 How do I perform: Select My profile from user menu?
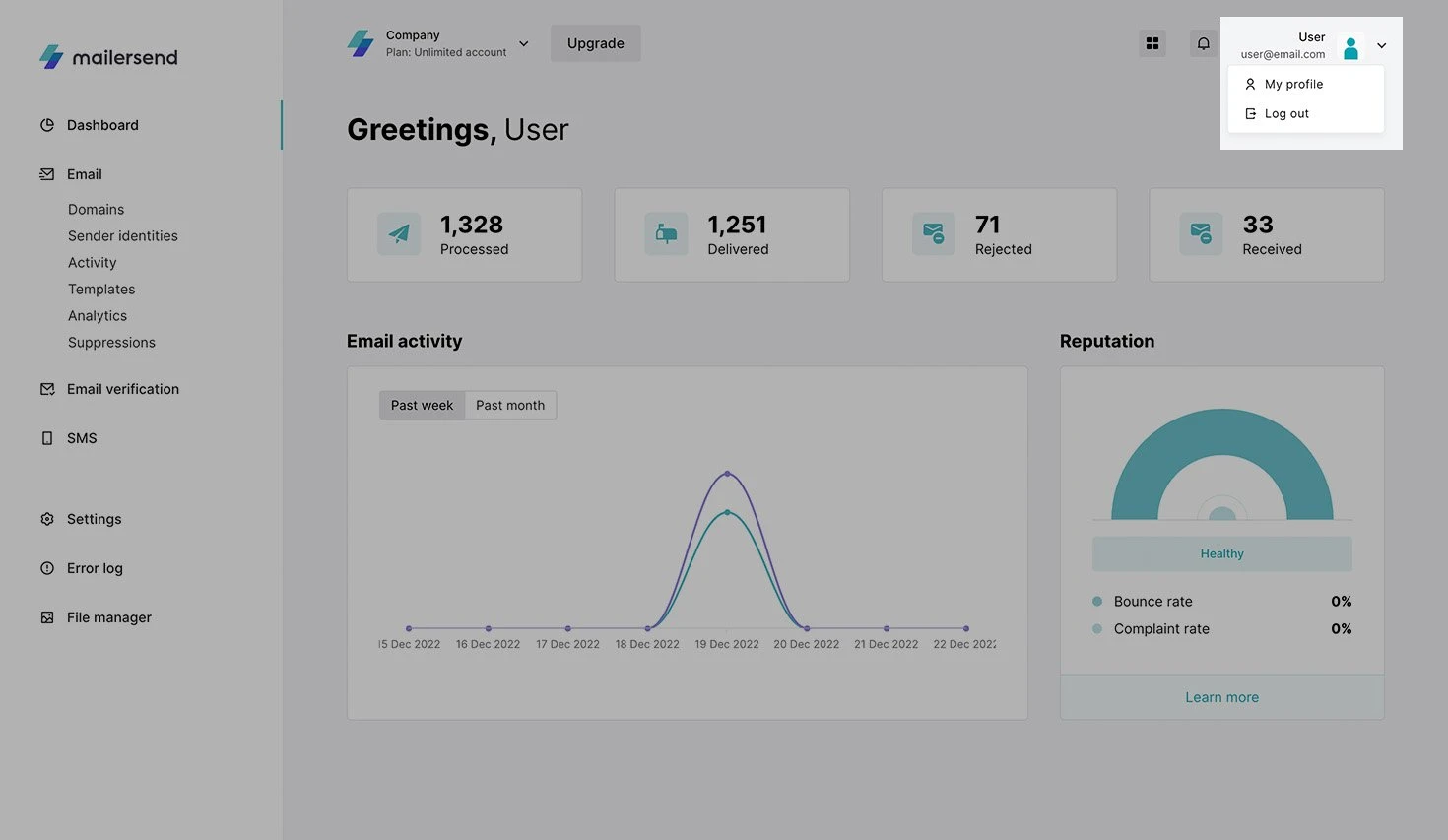click(1293, 84)
